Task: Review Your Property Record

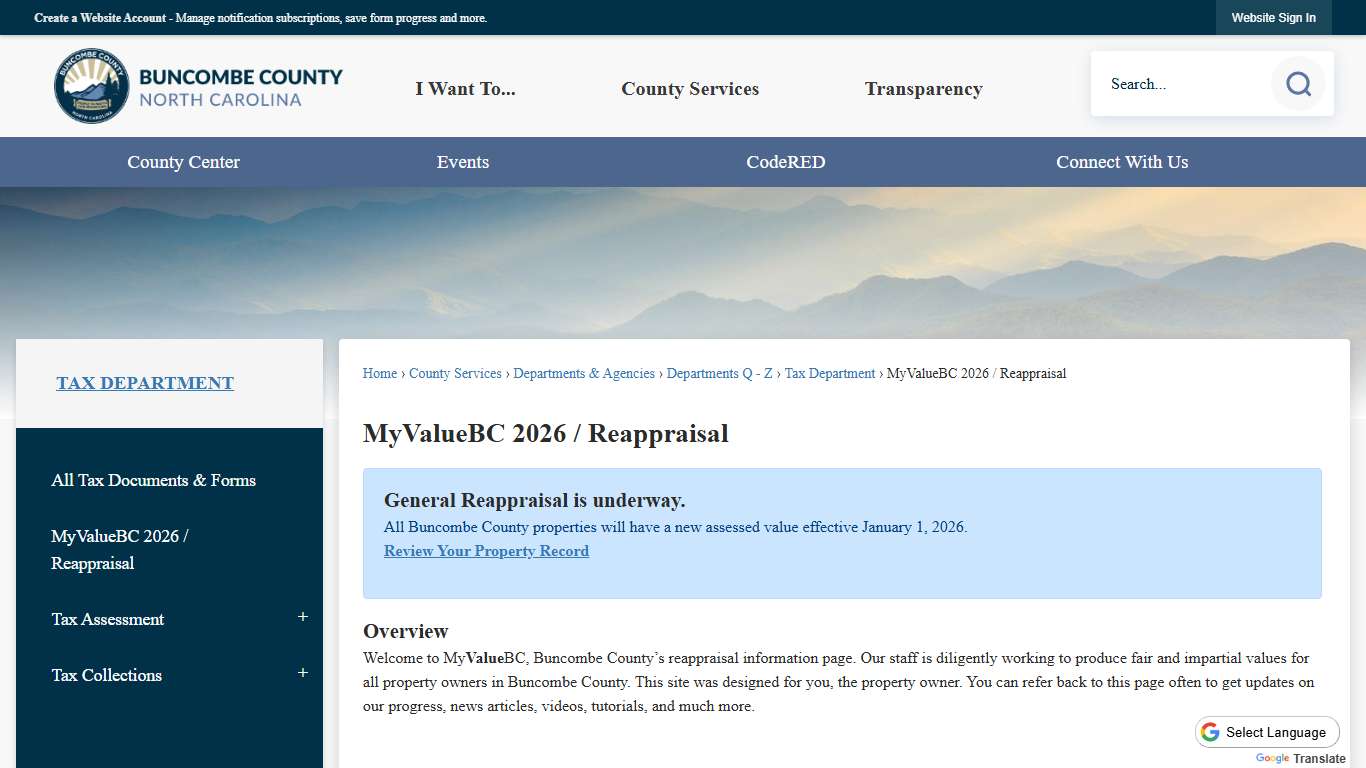Action: pyautogui.click(x=486, y=551)
